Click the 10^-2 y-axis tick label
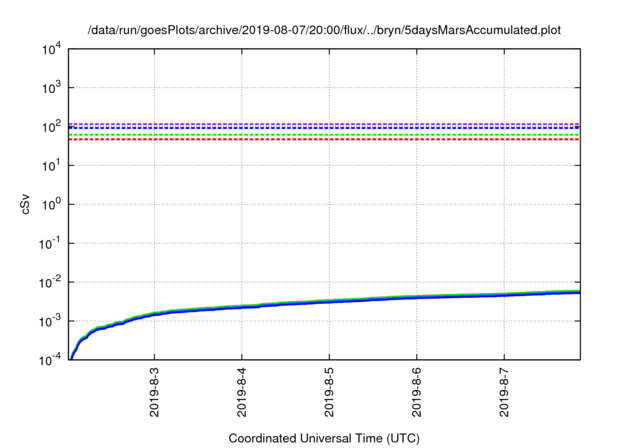640x448 pixels. [51, 282]
